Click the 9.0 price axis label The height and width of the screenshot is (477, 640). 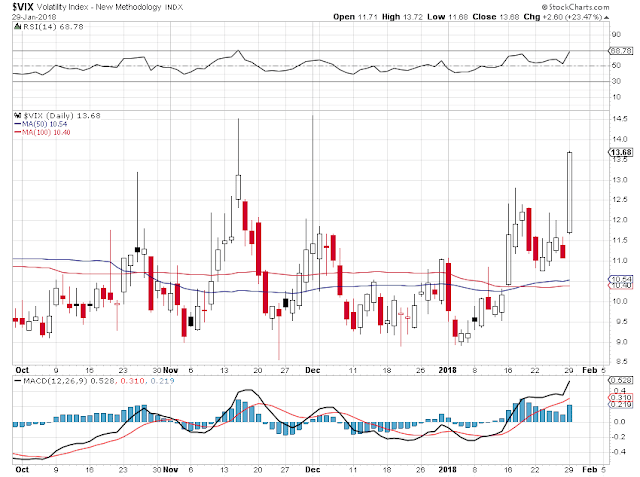[x=620, y=342]
